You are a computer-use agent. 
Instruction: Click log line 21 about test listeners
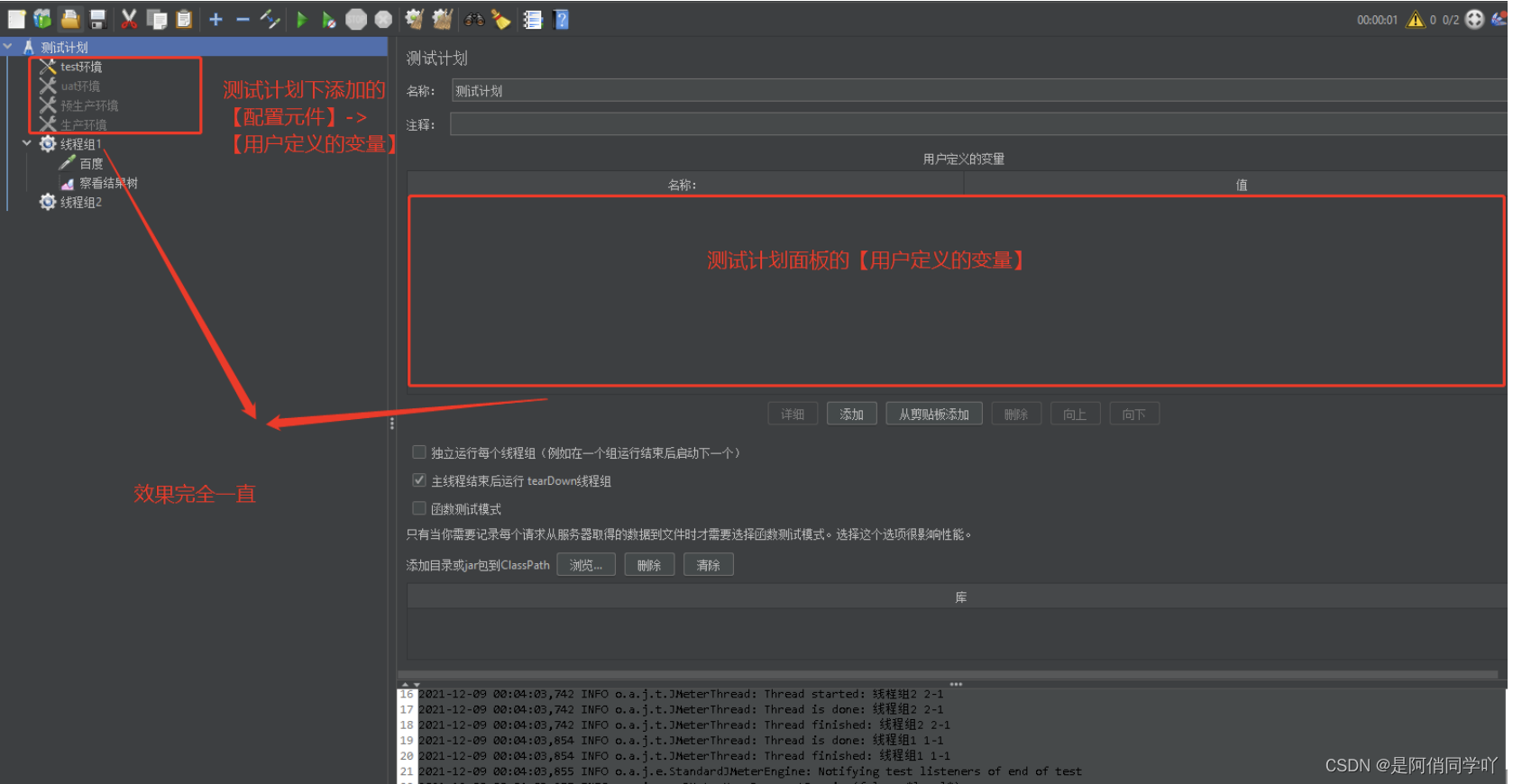[749, 771]
